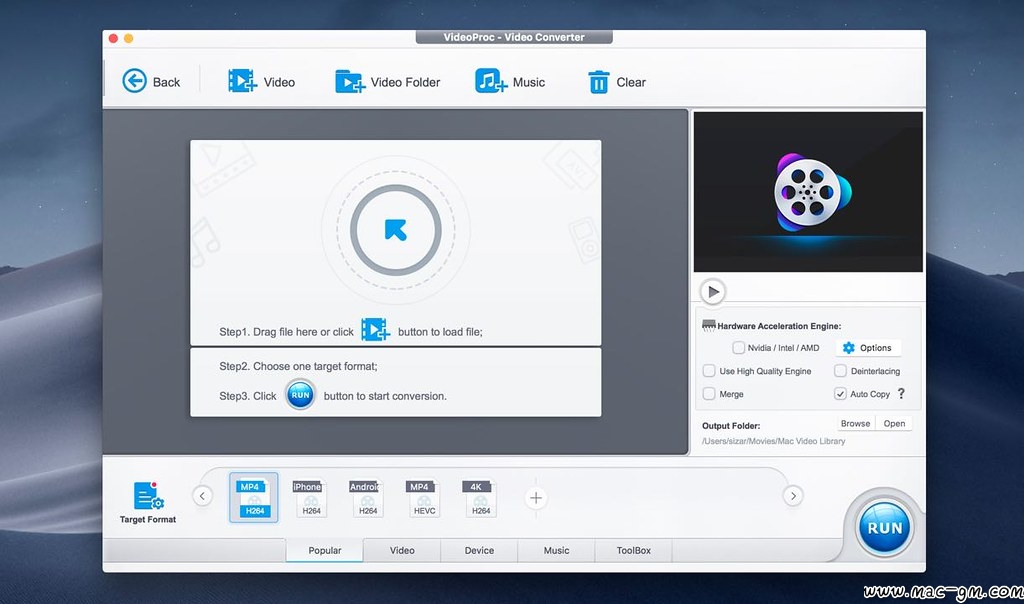Screen dimensions: 1024x604
Task: Add a Video Folder
Action: (350, 82)
